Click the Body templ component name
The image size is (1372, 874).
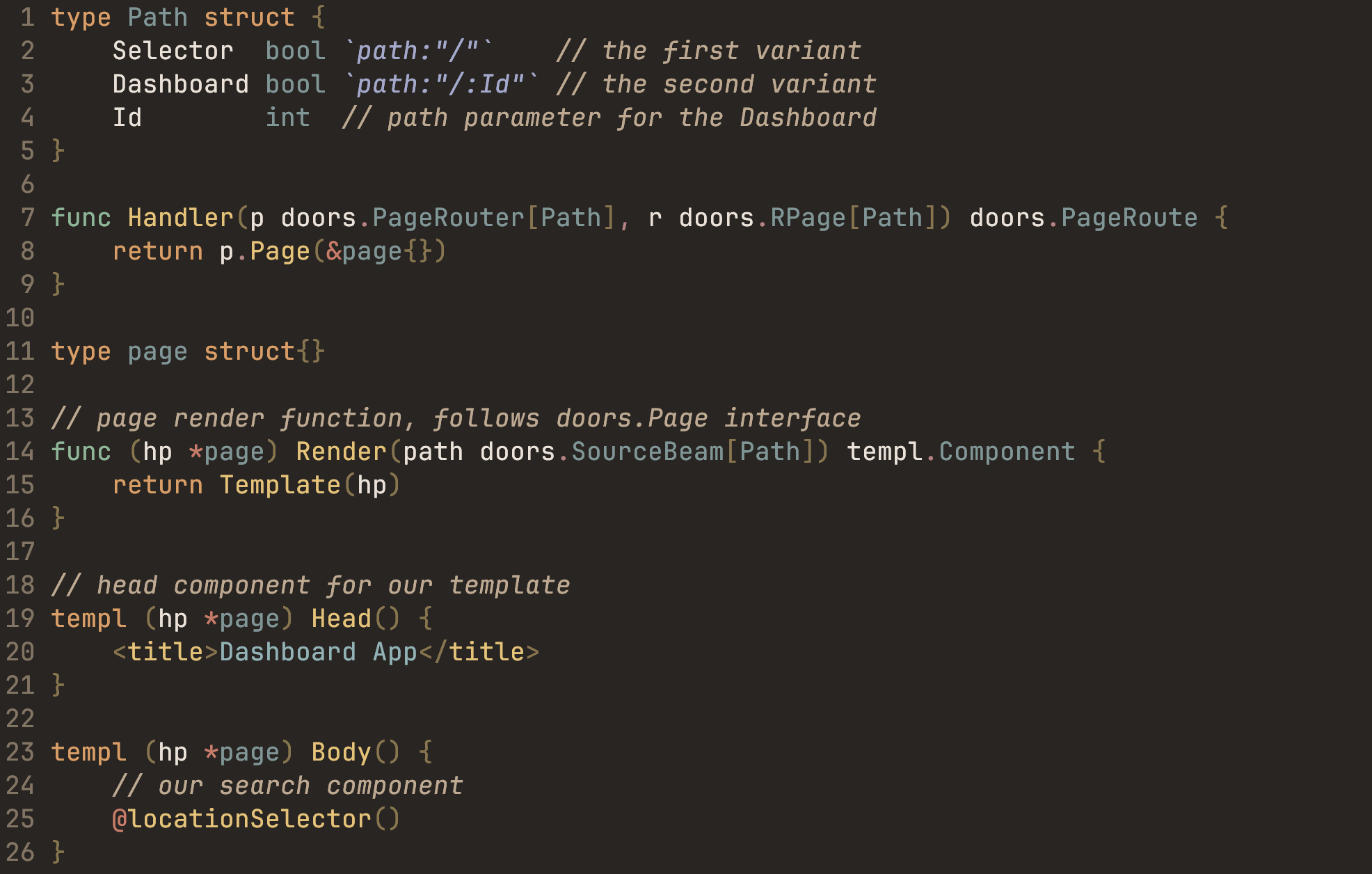[341, 752]
